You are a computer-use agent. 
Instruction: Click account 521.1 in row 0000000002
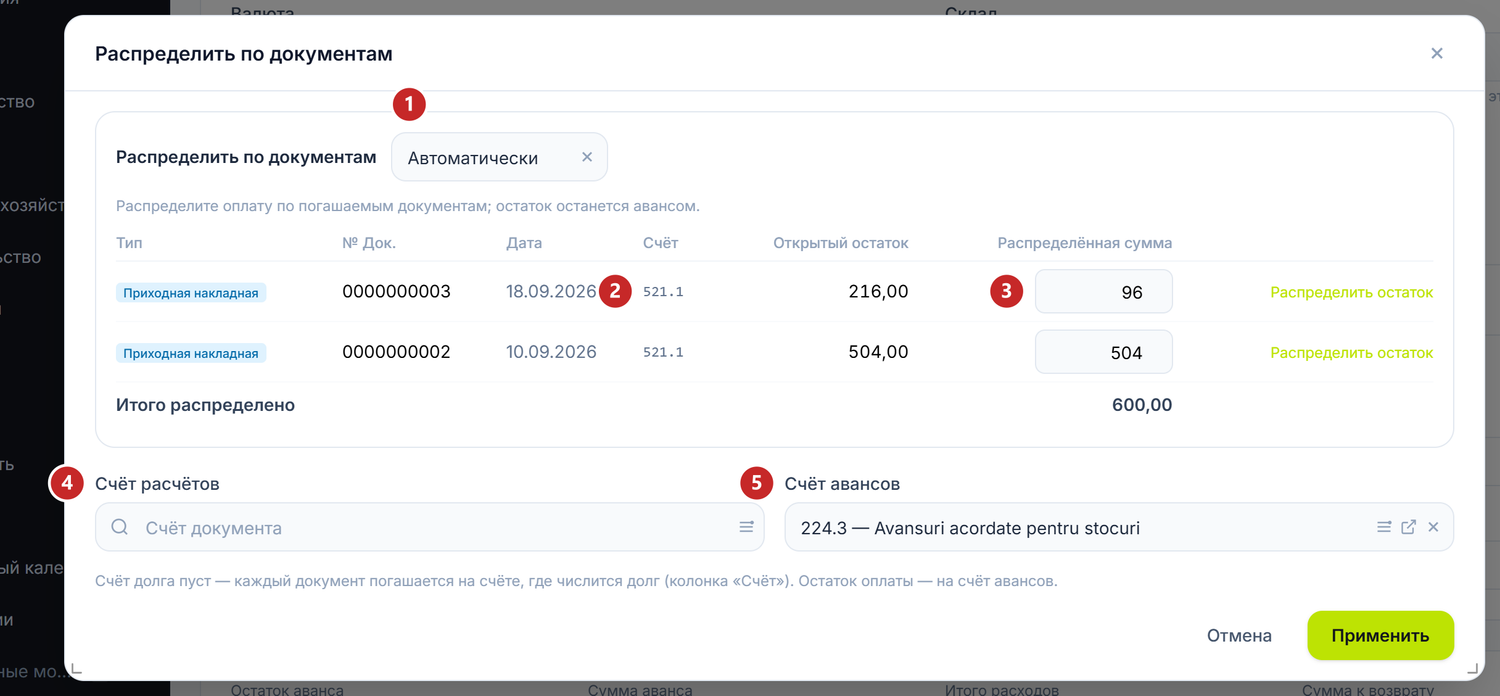[663, 352]
